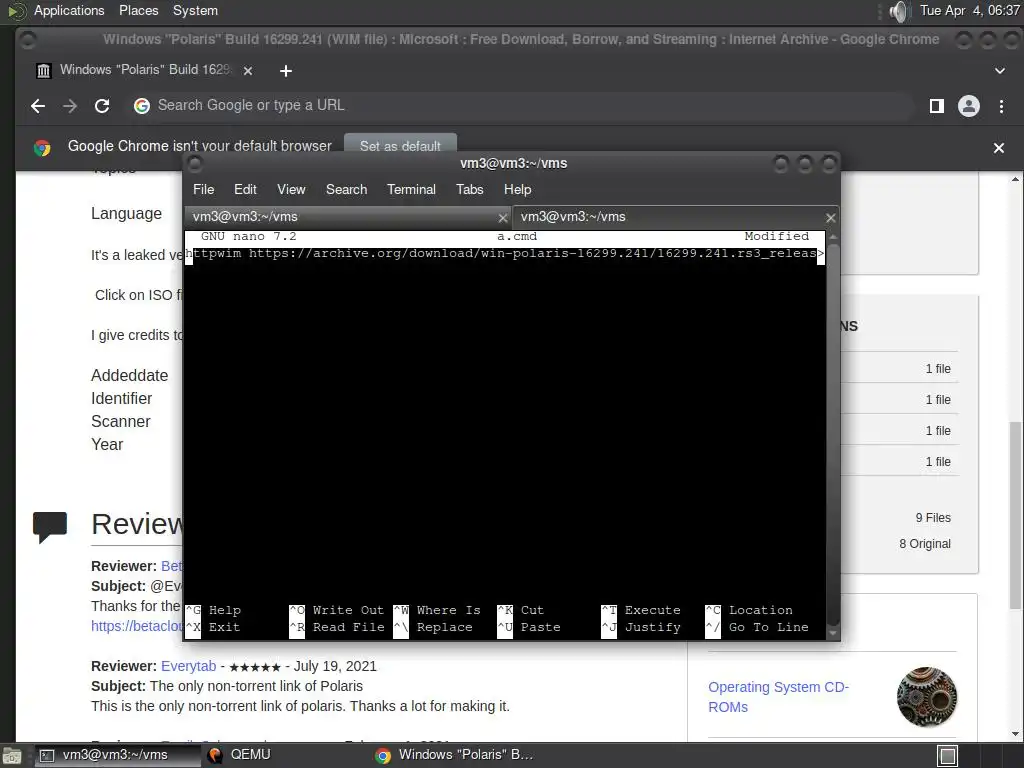Switch to first vm3@vm3:~/vms terminal tab
The width and height of the screenshot is (1024, 768).
(348, 217)
